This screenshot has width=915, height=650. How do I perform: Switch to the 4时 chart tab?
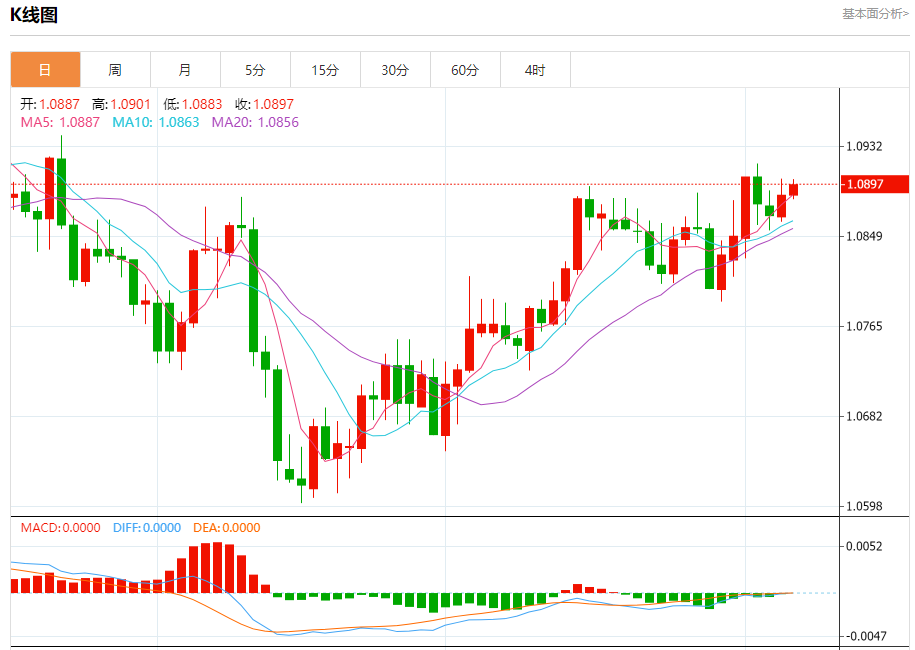535,70
